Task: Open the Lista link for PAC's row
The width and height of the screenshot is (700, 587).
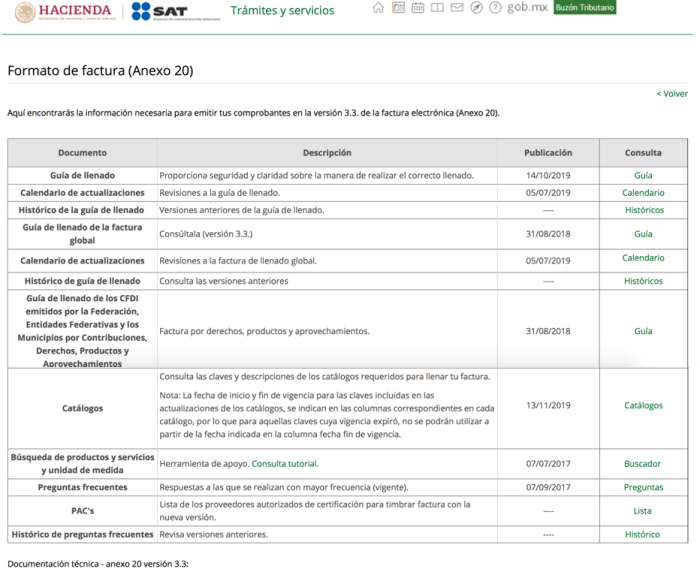Action: (643, 510)
